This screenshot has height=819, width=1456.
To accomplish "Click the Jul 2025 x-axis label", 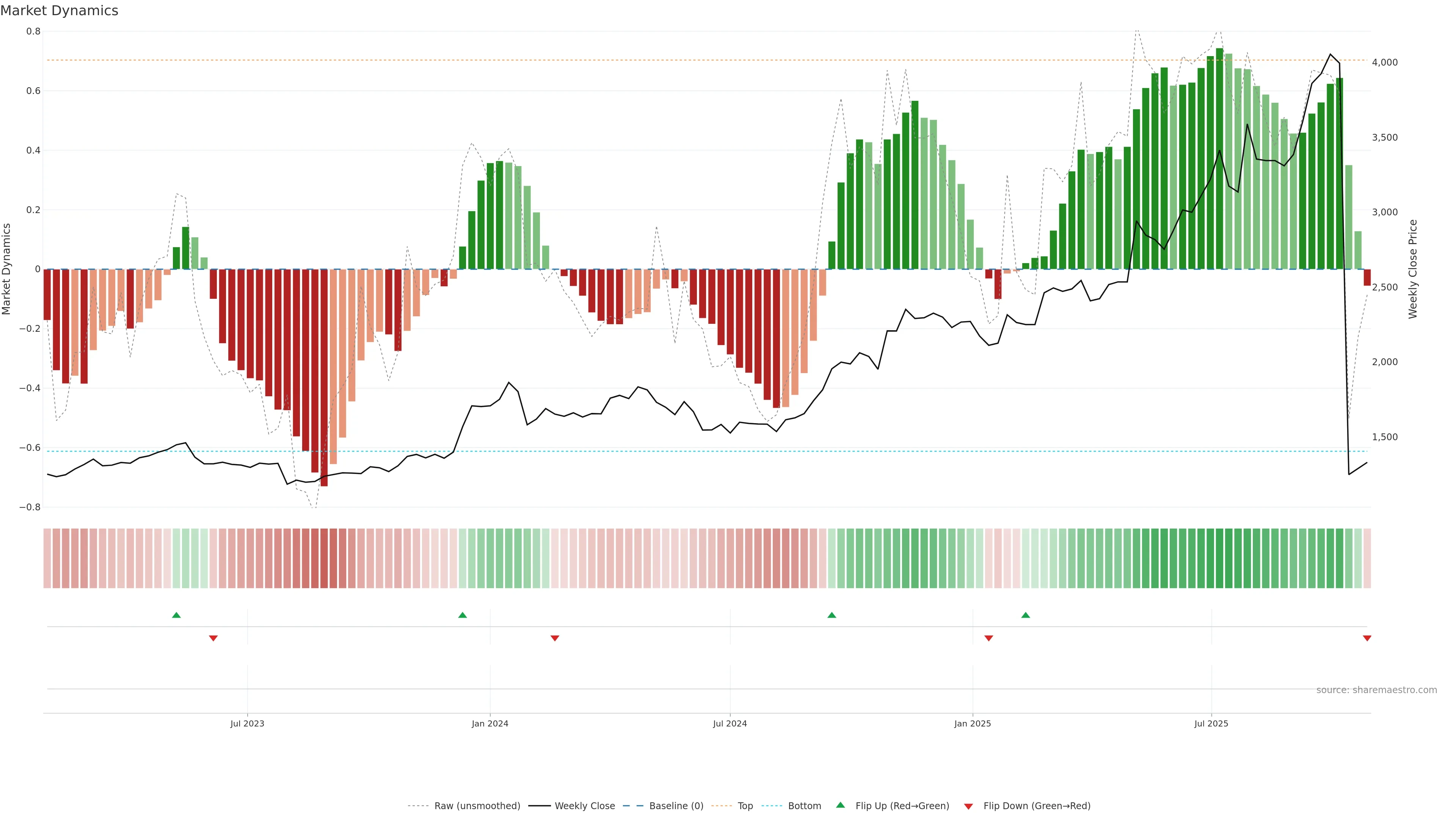I will click(x=1211, y=723).
